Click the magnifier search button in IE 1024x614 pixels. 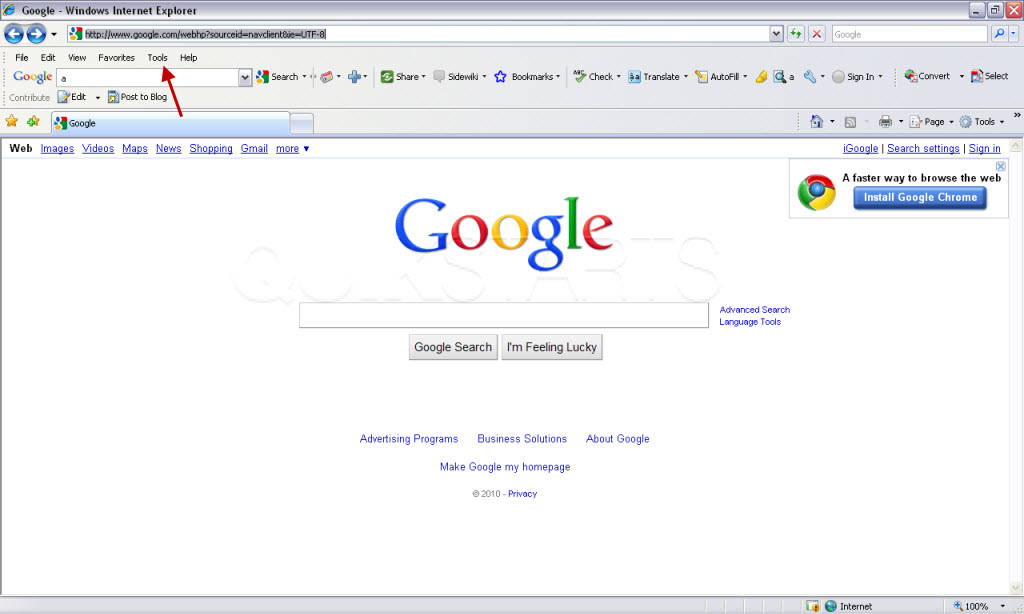coord(999,34)
